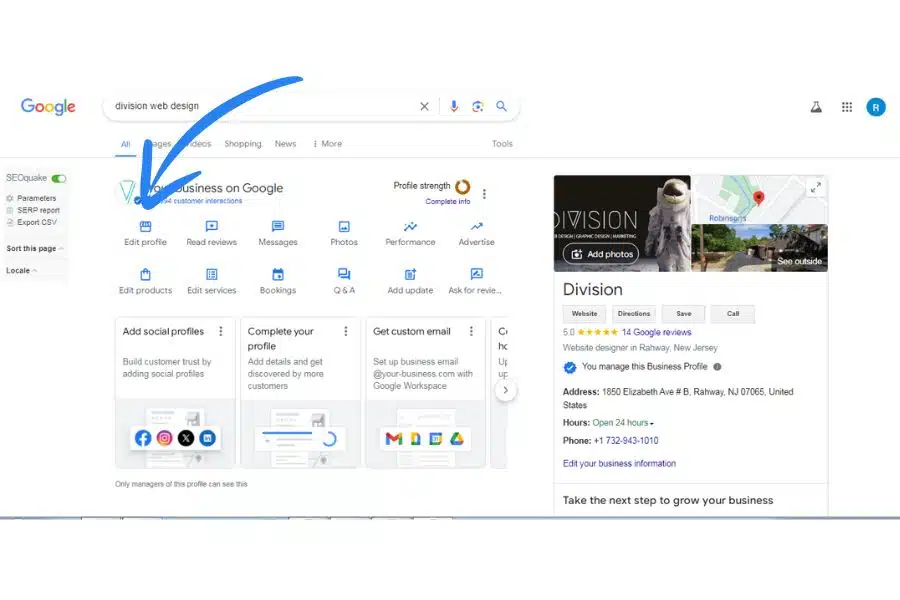Open Advertise trend arrow icon
Image resolution: width=900 pixels, height=600 pixels.
[476, 226]
